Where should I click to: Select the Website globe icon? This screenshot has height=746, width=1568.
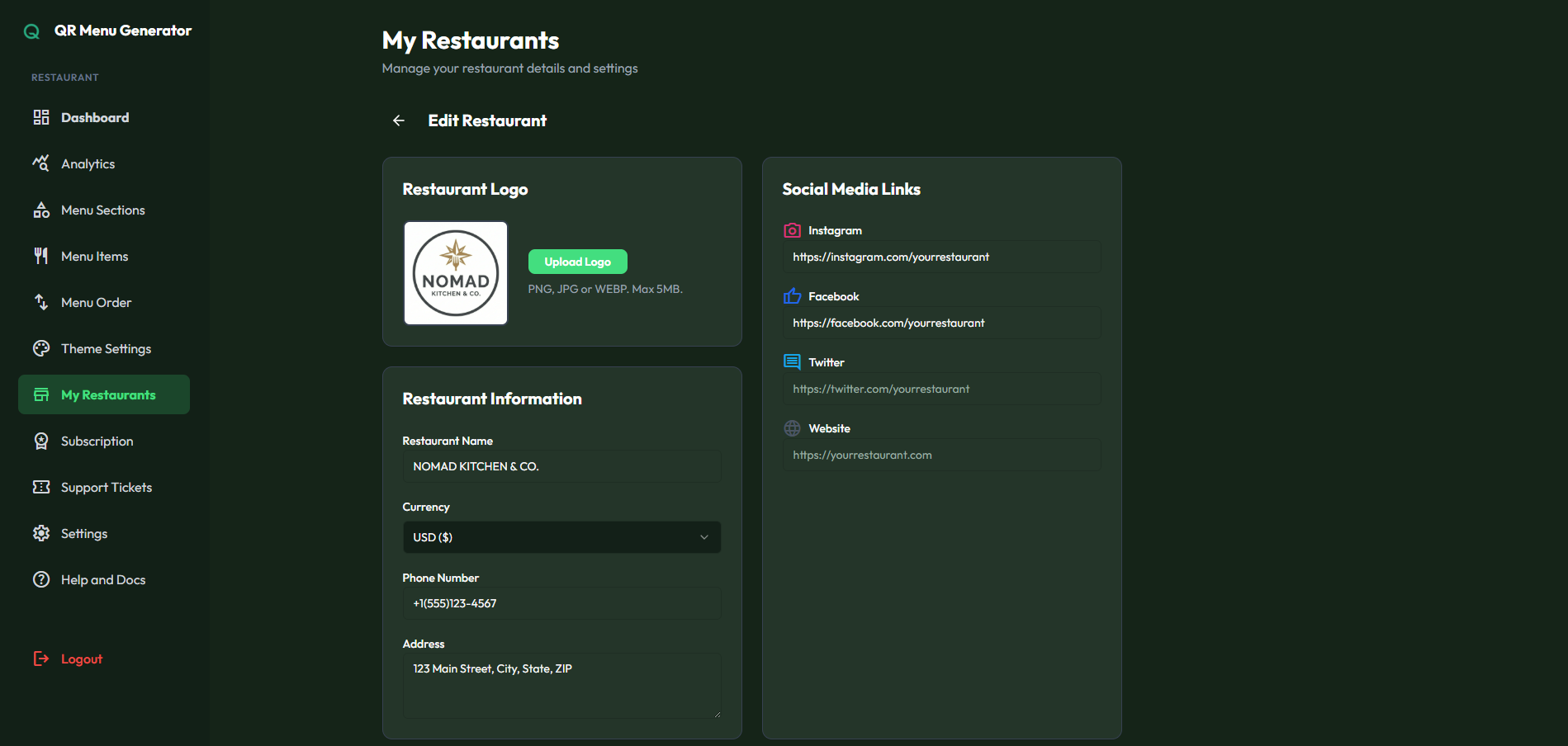coord(792,427)
